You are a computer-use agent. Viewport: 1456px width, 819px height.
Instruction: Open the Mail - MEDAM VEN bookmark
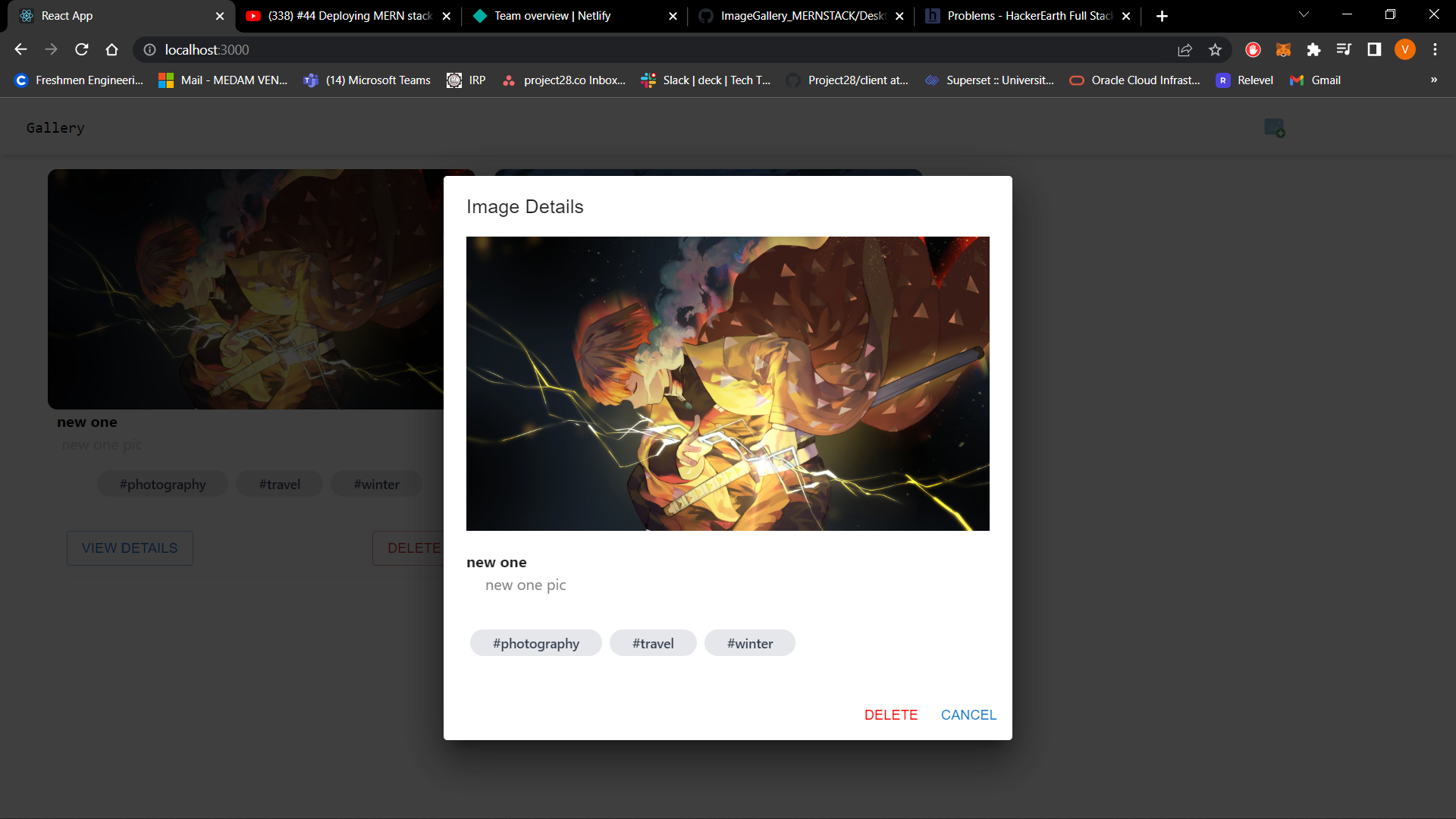point(223,80)
